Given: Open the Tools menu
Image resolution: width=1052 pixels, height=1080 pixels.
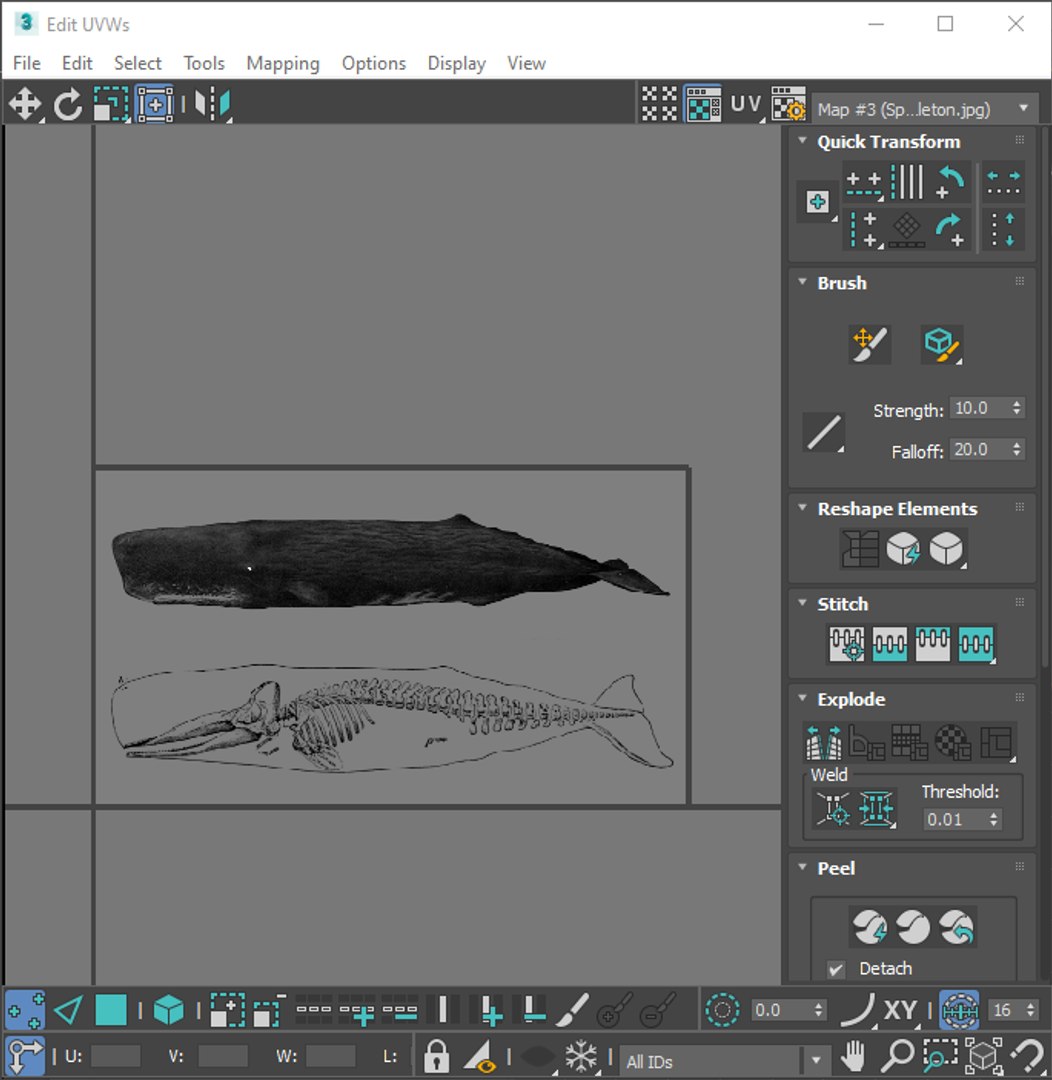Looking at the screenshot, I should (x=204, y=63).
